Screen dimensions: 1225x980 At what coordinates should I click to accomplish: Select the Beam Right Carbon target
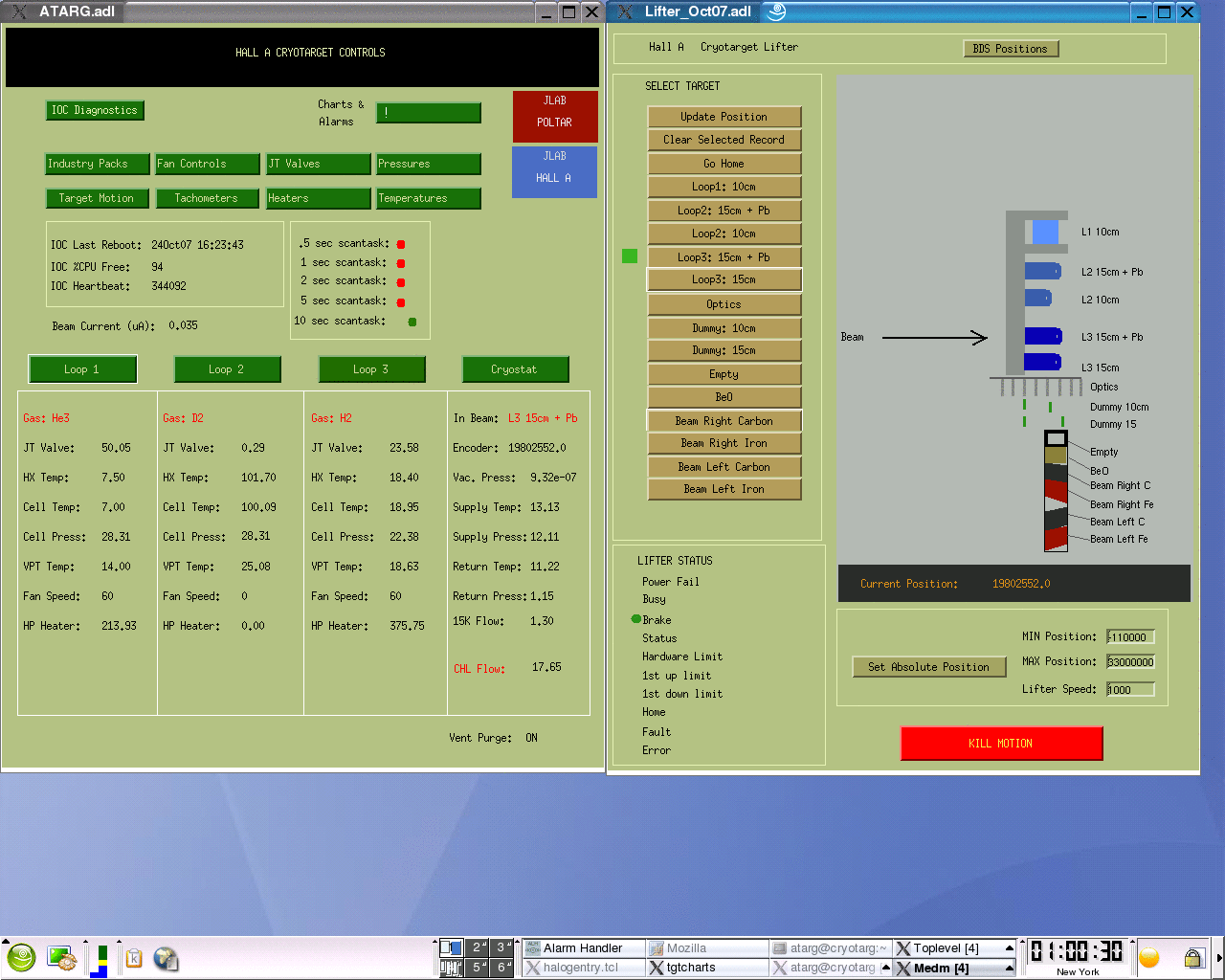point(724,421)
